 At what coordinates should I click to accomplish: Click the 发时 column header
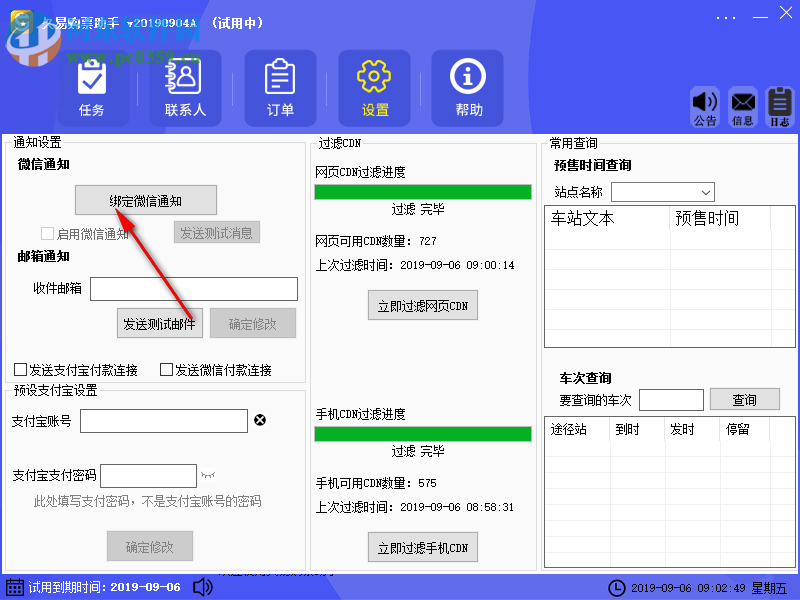coord(692,429)
